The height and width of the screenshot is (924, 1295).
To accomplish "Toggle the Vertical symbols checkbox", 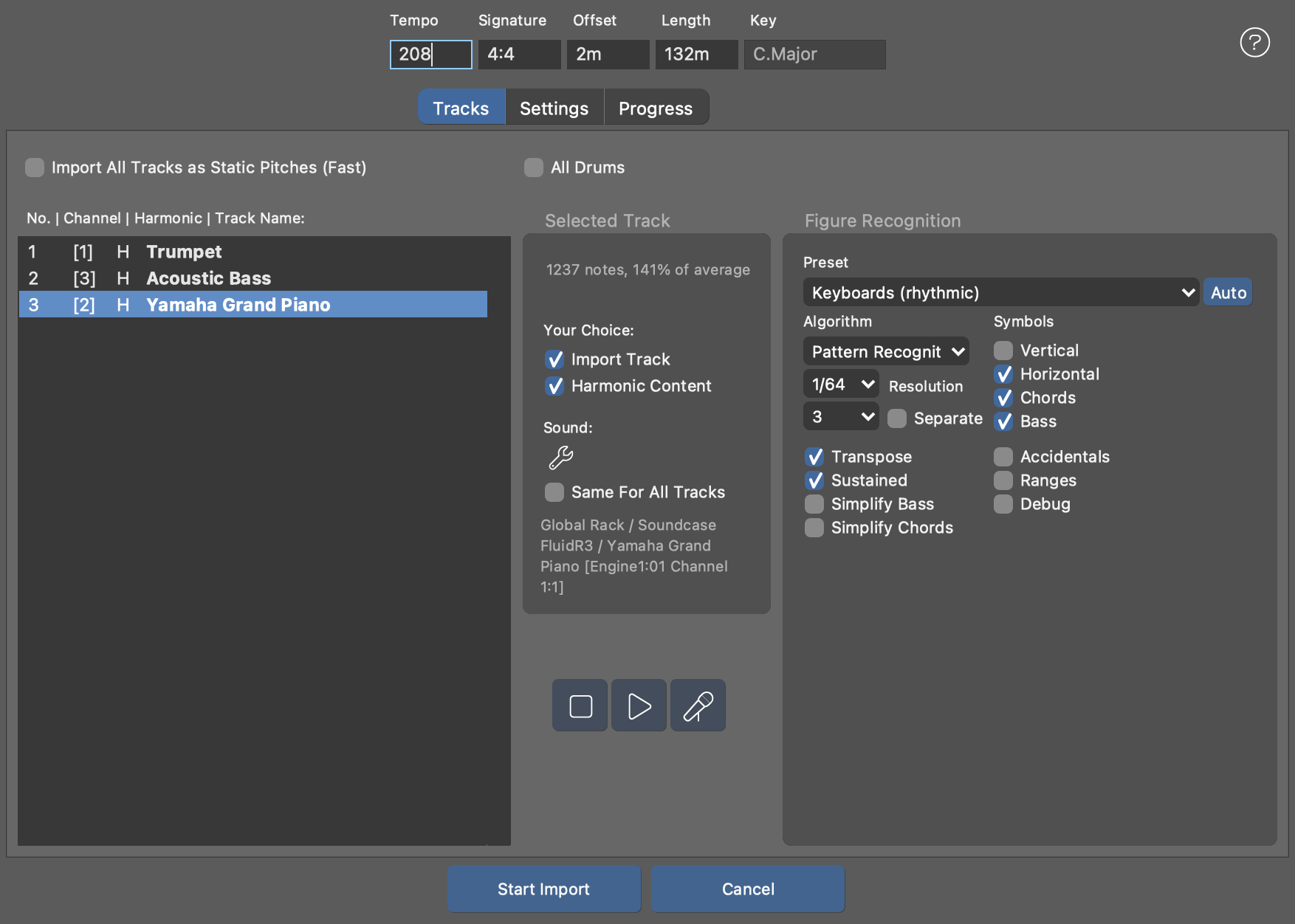I will click(1003, 351).
